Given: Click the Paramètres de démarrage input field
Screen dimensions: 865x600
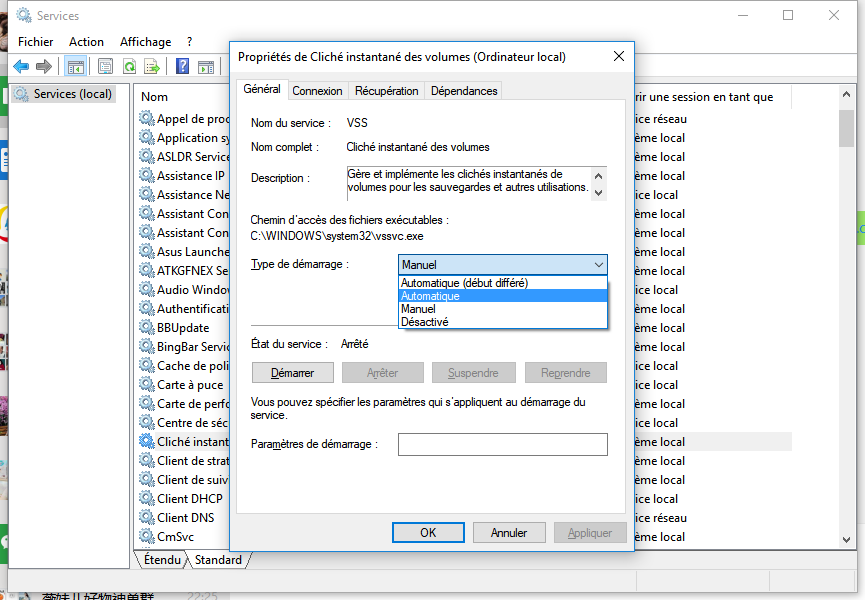Looking at the screenshot, I should pos(503,444).
